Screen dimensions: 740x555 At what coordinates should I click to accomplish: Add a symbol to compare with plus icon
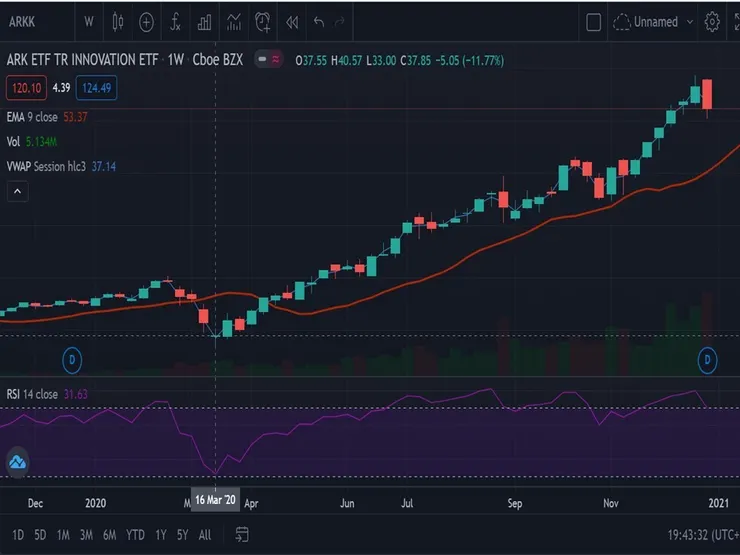pyautogui.click(x=146, y=22)
